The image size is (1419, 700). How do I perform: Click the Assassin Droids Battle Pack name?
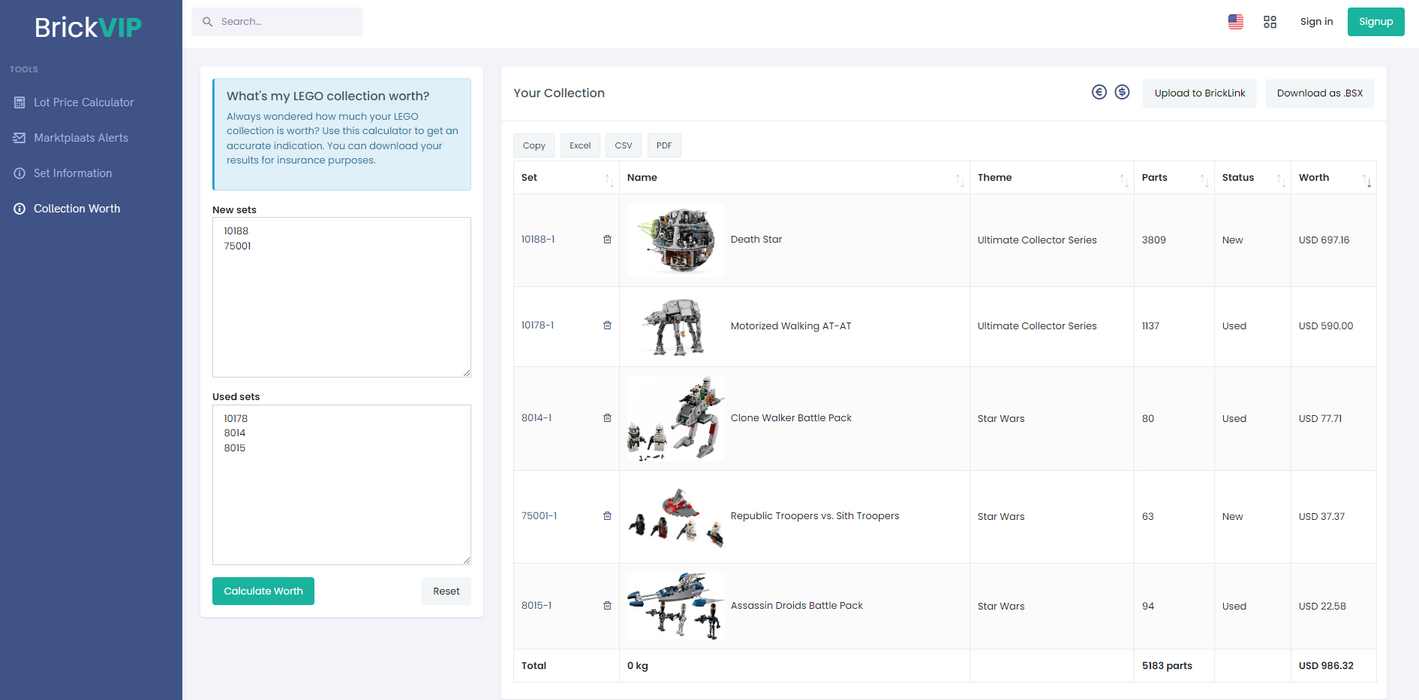coord(797,606)
